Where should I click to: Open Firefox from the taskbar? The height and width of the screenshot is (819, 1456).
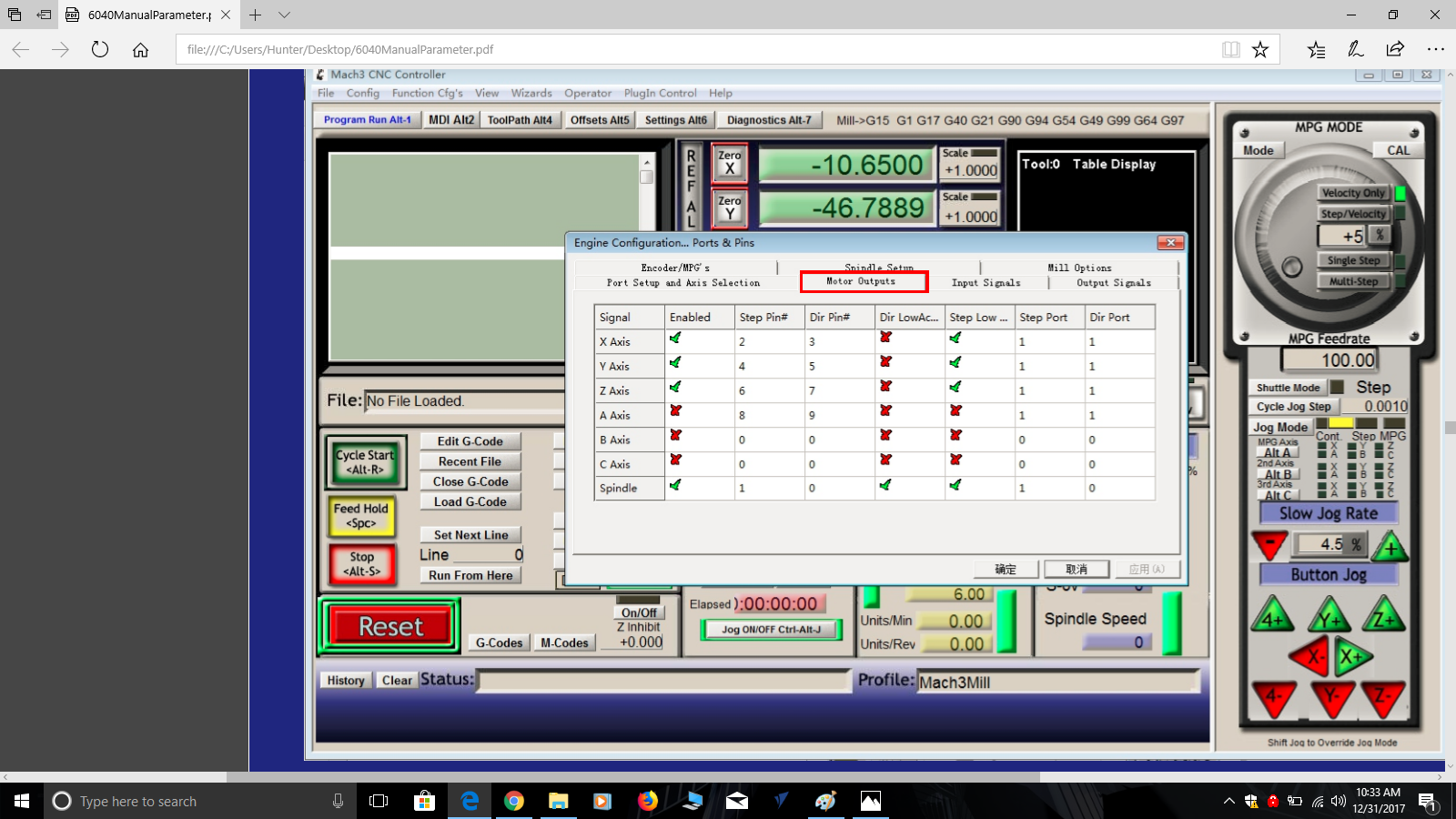648,801
